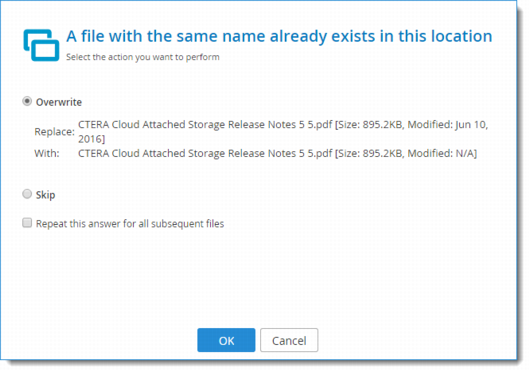Click the 'Overwrite' option label
Image resolution: width=530 pixels, height=371 pixels.
(59, 102)
